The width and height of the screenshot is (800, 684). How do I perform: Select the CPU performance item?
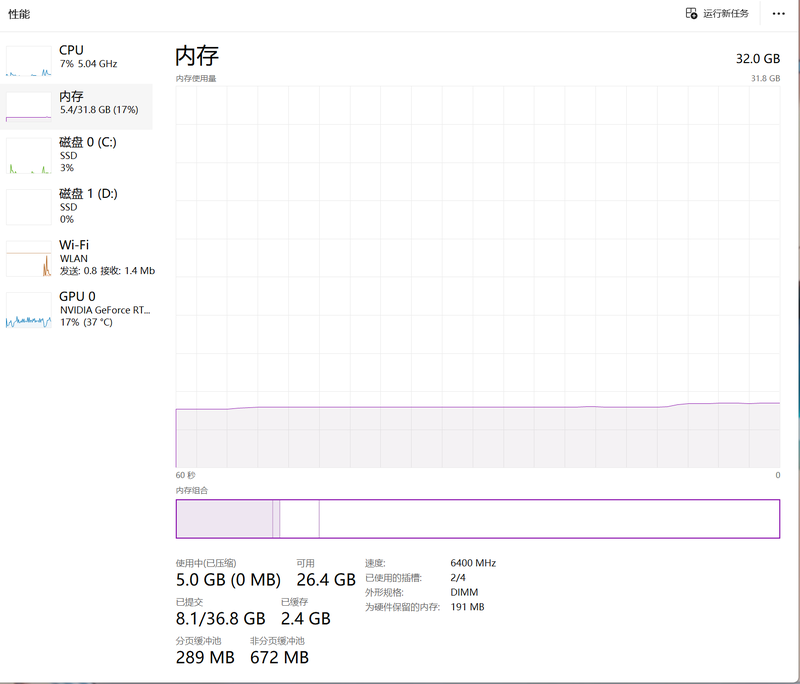point(77,60)
